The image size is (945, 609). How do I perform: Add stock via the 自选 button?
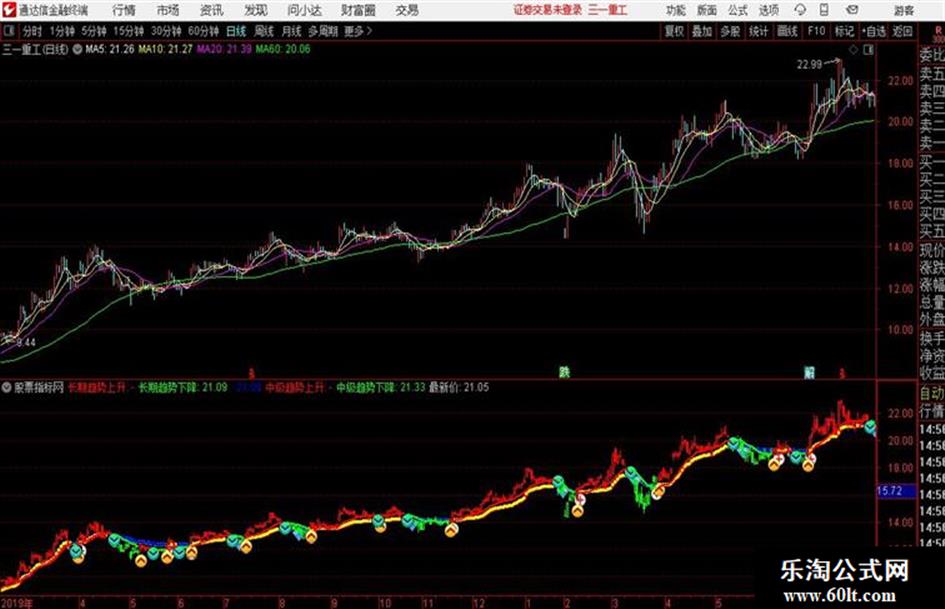(873, 31)
